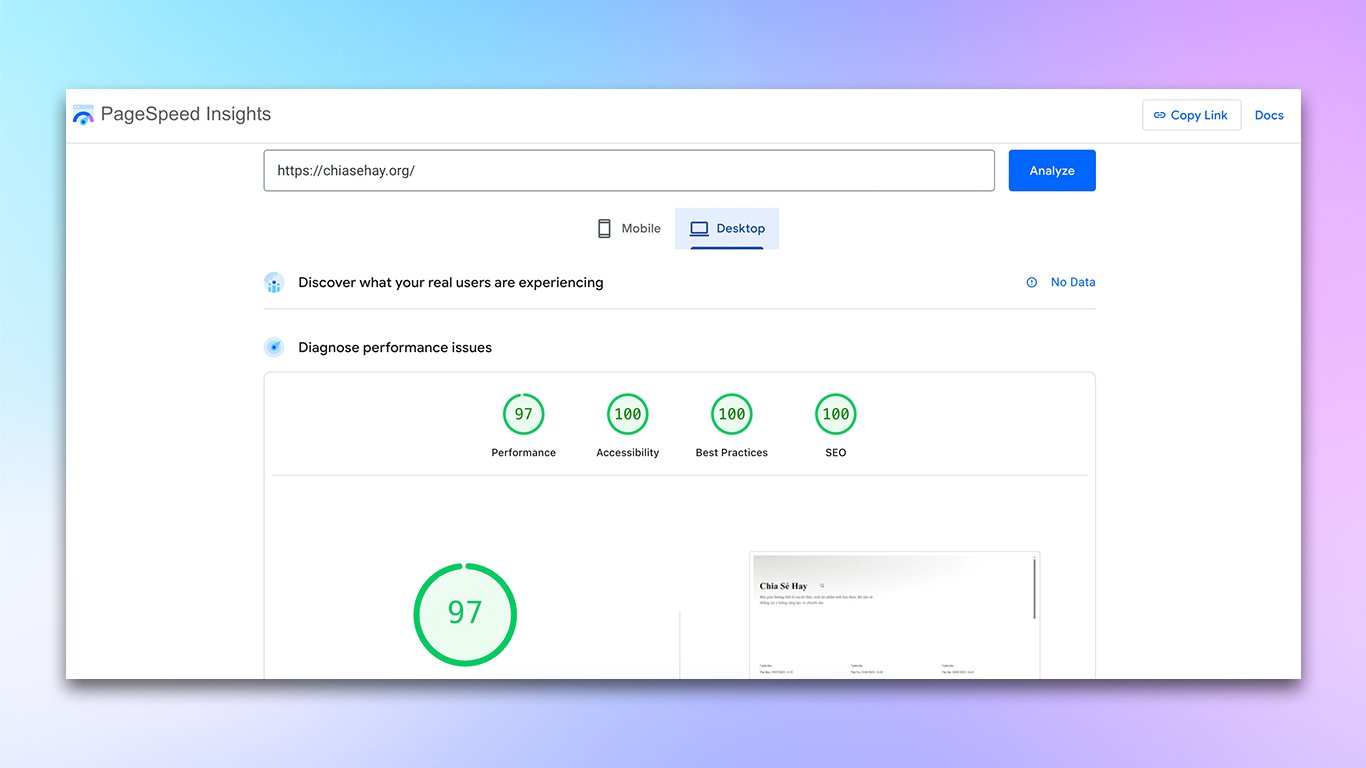Click the Mobile phone icon
The image size is (1366, 768).
[x=603, y=228]
